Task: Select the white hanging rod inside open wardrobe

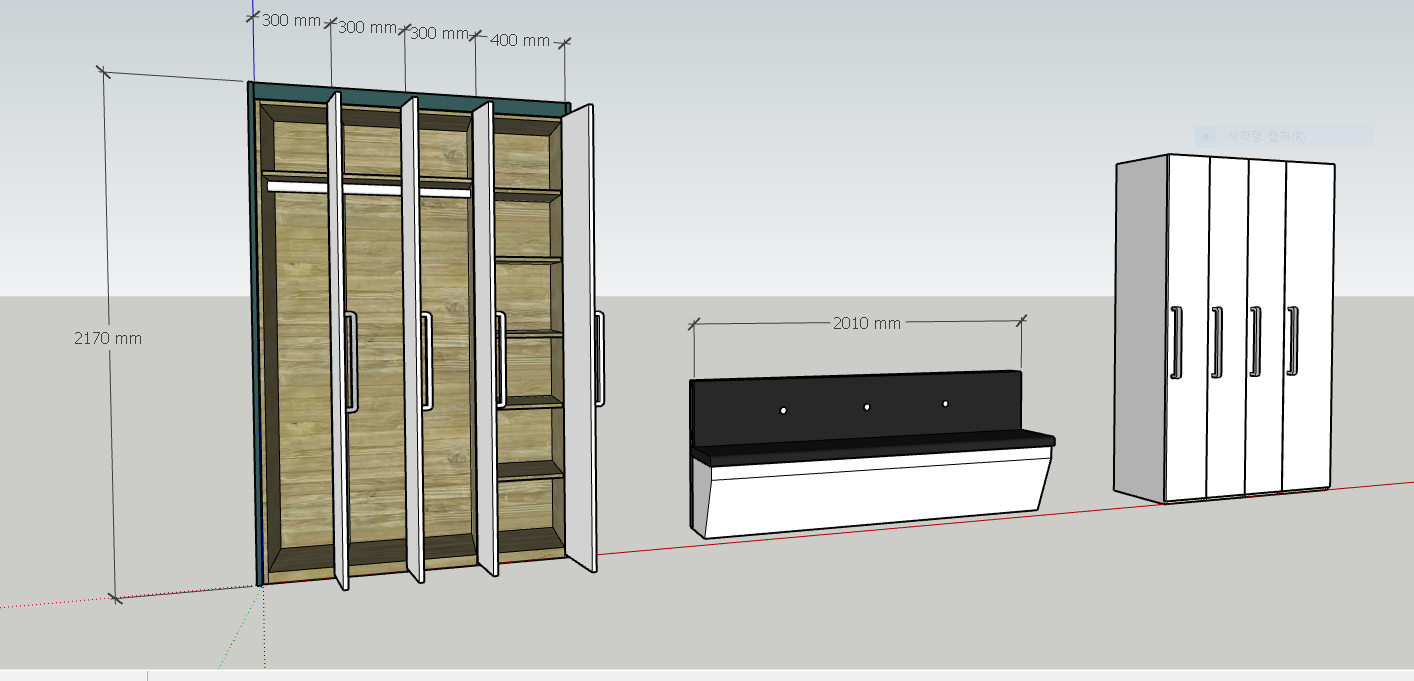Action: pos(367,188)
